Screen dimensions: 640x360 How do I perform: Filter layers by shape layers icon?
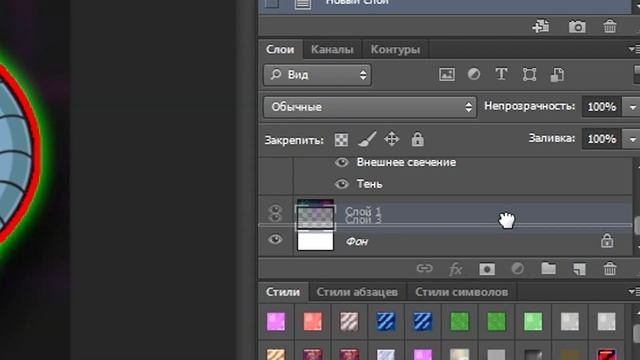coord(529,74)
